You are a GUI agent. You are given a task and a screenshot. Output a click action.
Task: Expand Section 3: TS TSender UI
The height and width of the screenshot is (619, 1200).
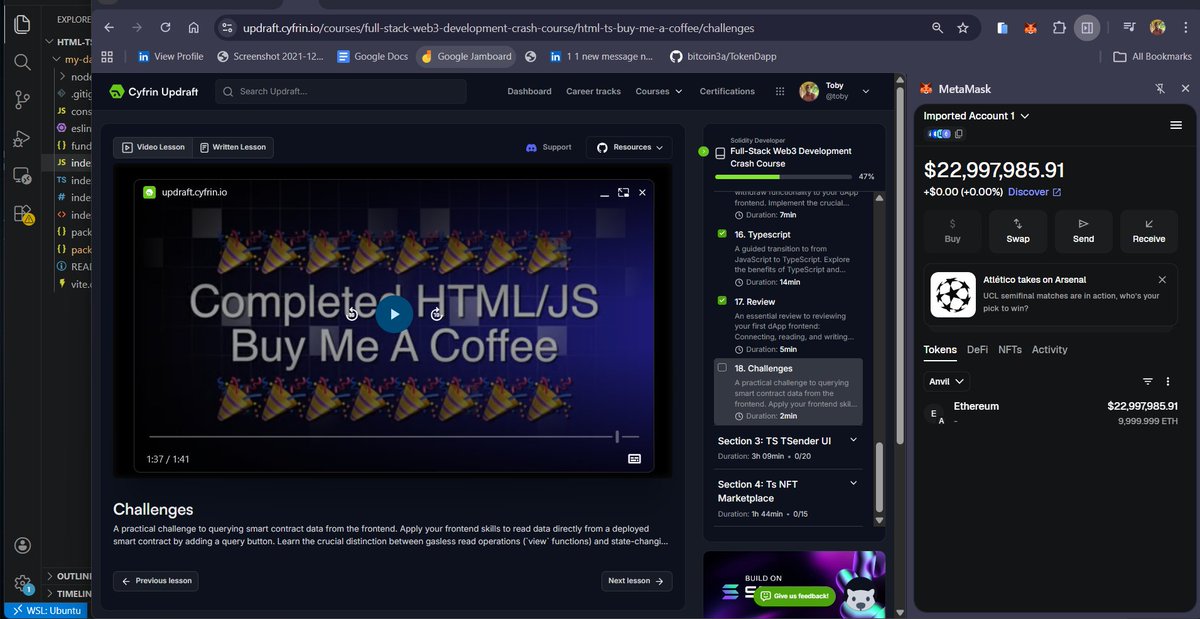(x=788, y=447)
